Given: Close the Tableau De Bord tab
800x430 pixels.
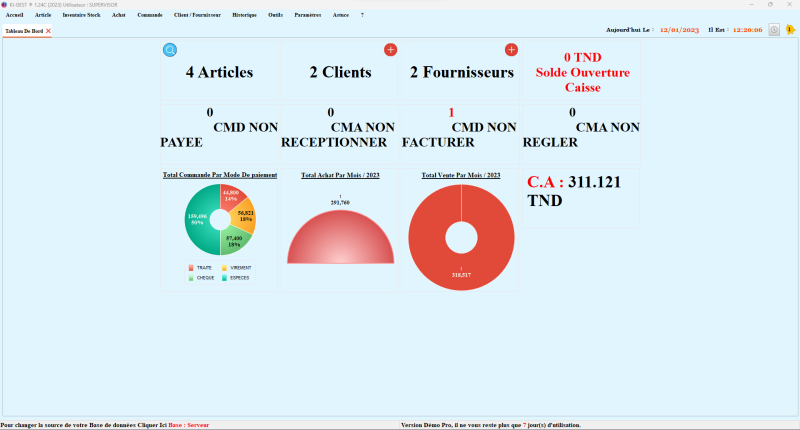Looking at the screenshot, I should click(x=48, y=32).
